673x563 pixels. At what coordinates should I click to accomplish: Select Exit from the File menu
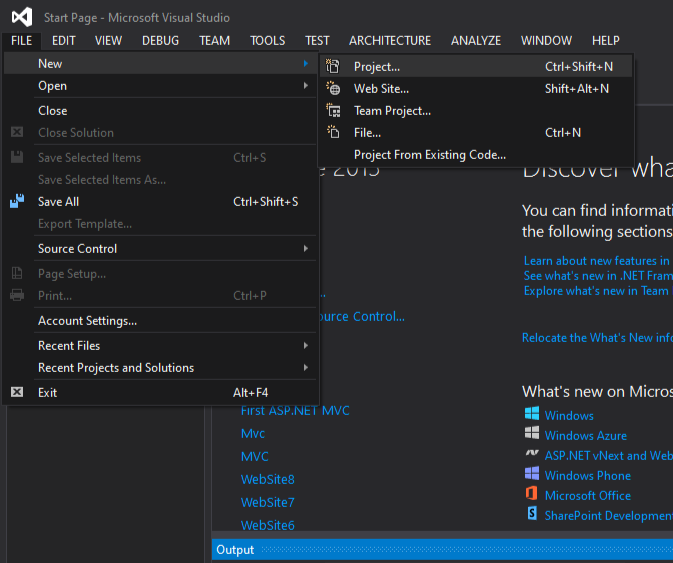click(x=161, y=393)
